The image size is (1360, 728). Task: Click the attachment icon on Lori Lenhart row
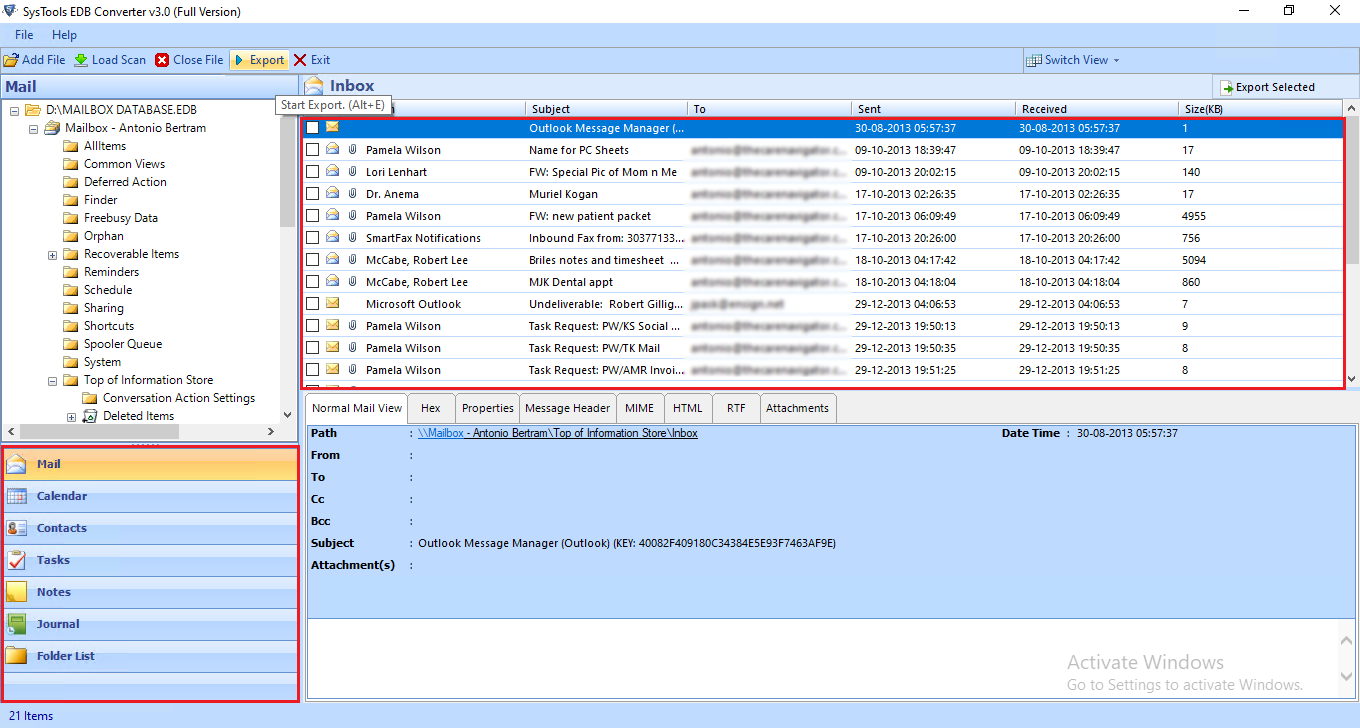[352, 172]
